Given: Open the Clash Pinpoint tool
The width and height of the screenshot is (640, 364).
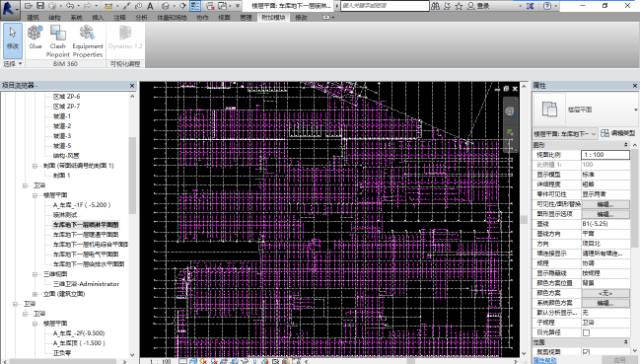Looking at the screenshot, I should point(58,41).
